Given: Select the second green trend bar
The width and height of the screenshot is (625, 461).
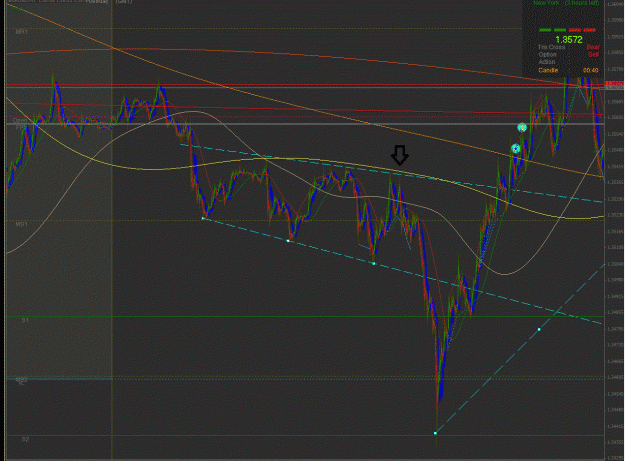Looking at the screenshot, I should coord(560,30).
